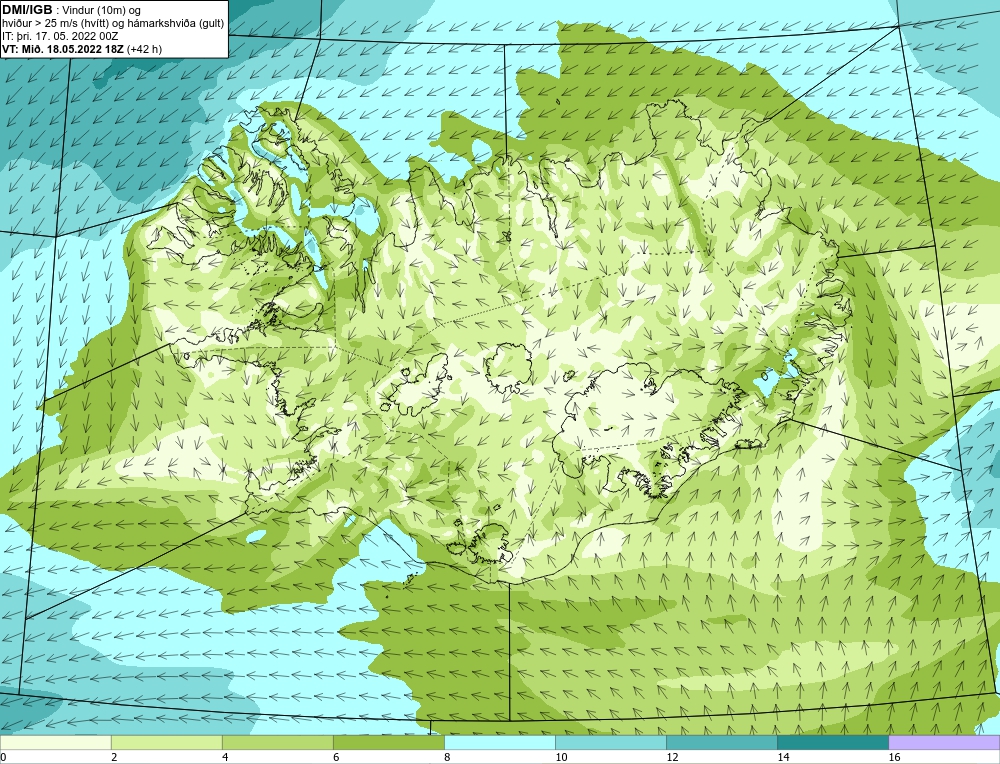1000x764 pixels.
Task: Click the 14–16 m/s dark teal swatch
Action: point(832,742)
